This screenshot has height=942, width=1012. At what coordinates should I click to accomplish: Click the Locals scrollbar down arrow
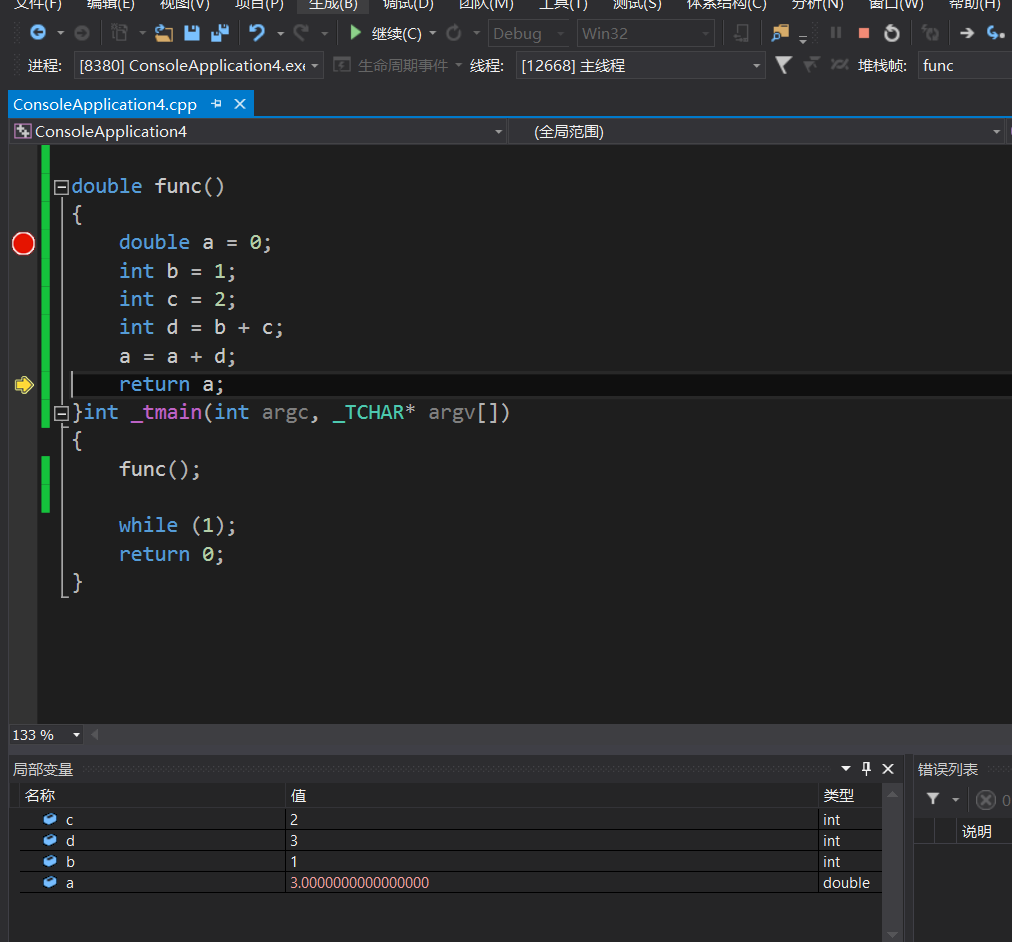click(893, 934)
